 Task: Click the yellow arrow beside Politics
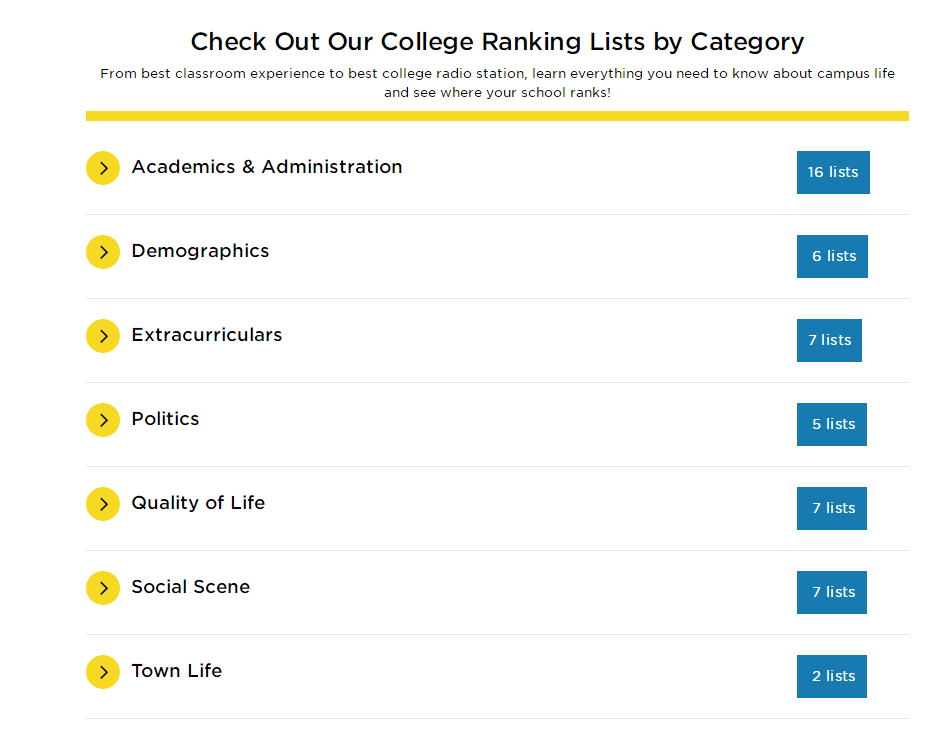(103, 420)
